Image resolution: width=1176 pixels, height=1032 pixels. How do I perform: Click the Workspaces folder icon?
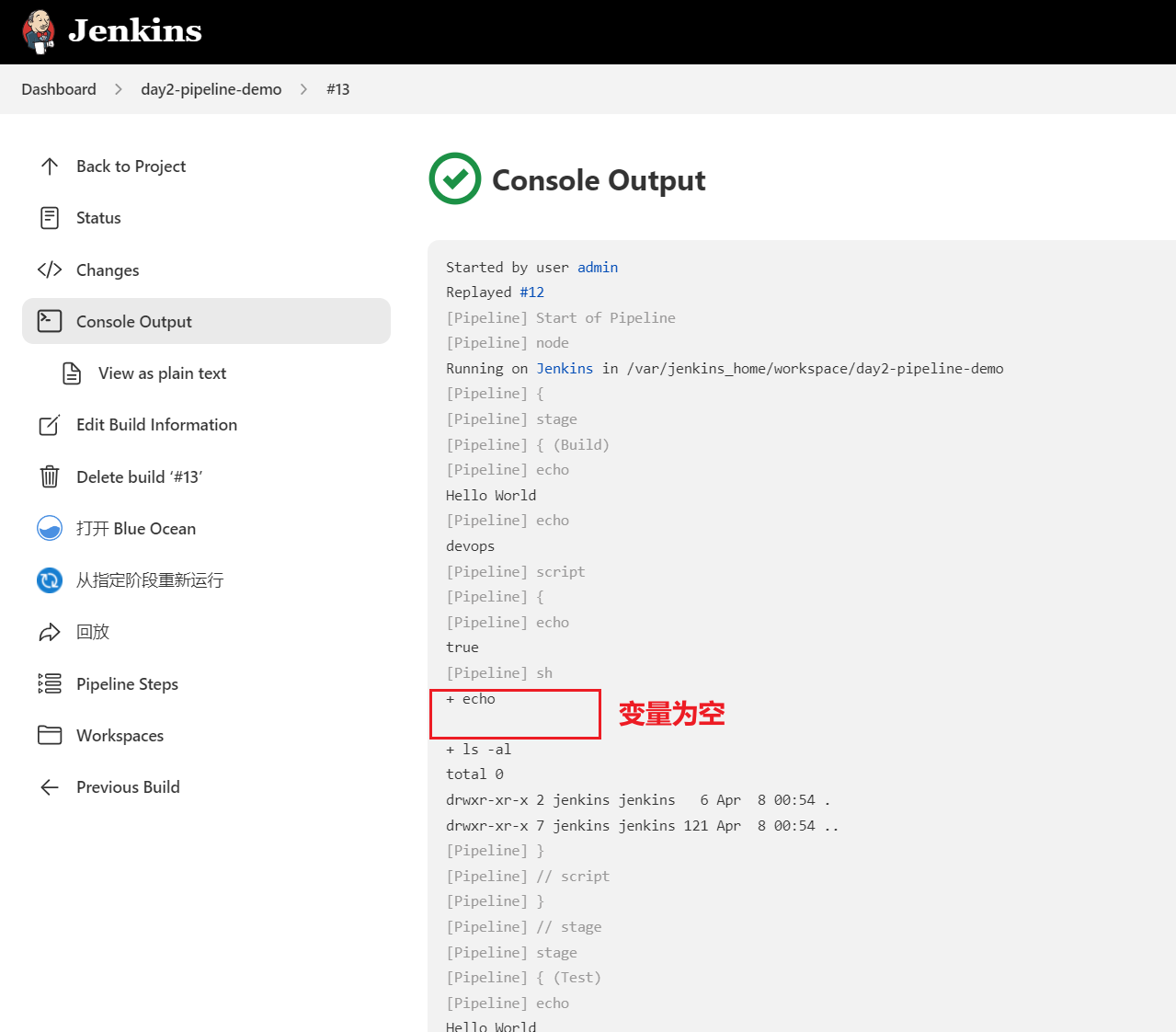click(x=50, y=735)
